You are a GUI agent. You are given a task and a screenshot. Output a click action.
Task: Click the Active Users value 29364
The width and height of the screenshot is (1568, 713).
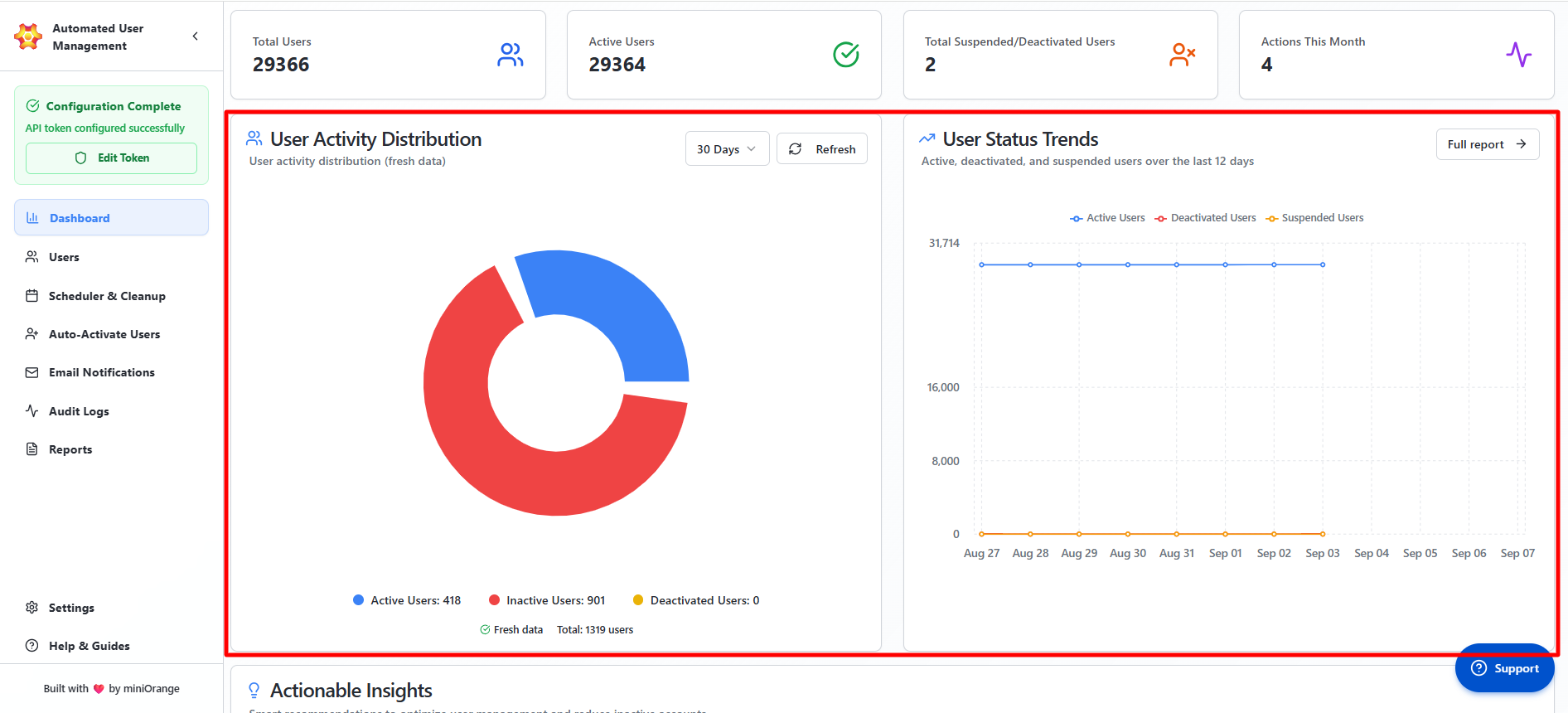[617, 65]
